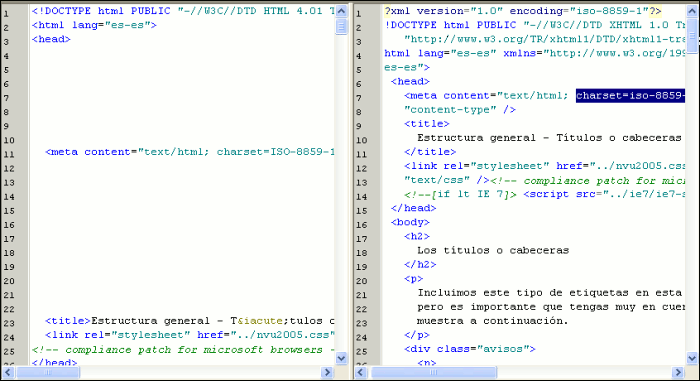Click the title line with T&iacute;tulos
The height and width of the screenshot is (381, 700).
click(190, 321)
